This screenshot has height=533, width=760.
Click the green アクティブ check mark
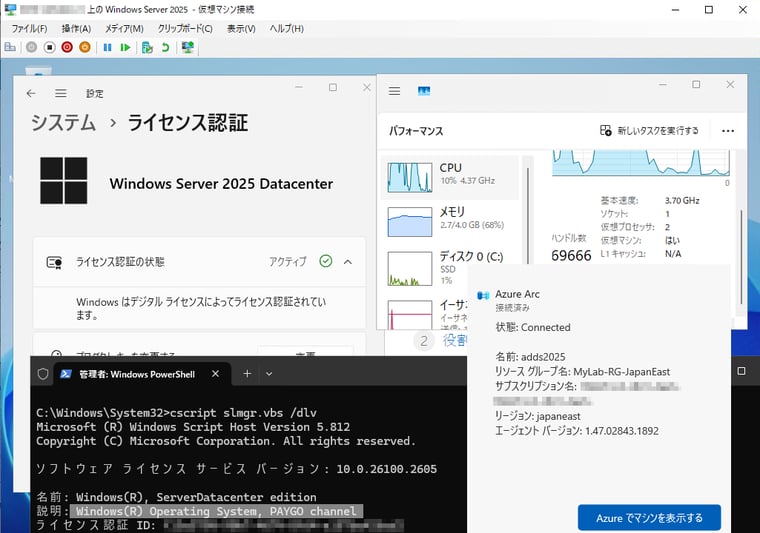coord(326,261)
